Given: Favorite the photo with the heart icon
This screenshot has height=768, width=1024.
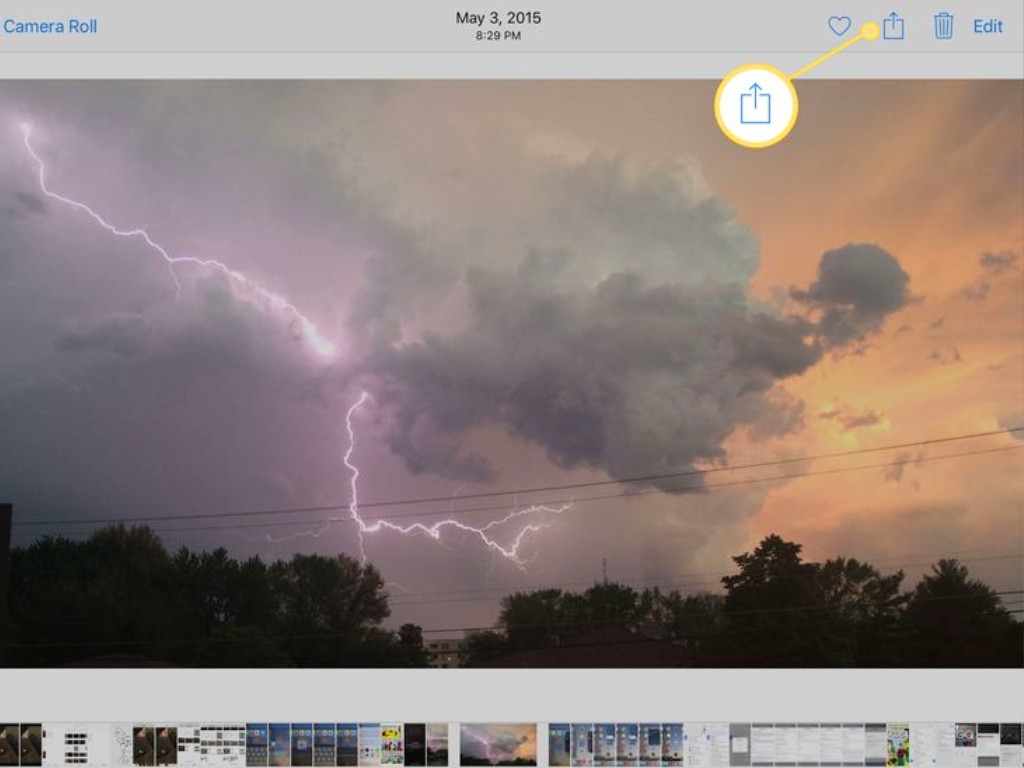Looking at the screenshot, I should point(839,26).
